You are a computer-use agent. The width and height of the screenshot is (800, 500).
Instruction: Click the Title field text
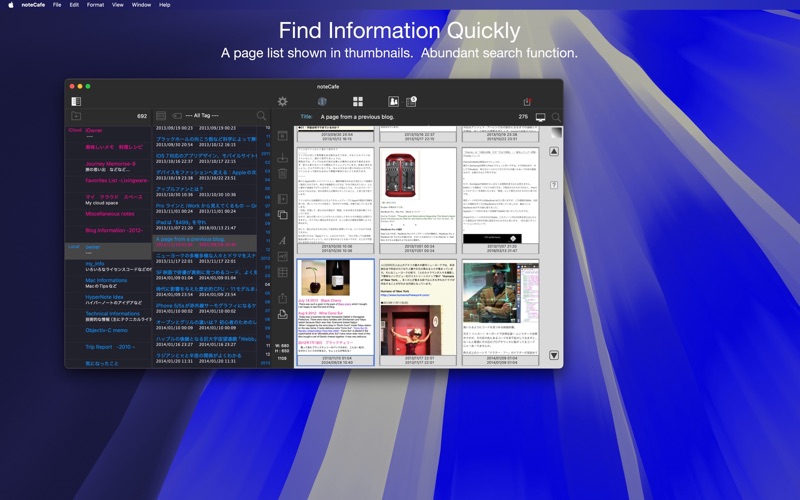[x=357, y=117]
